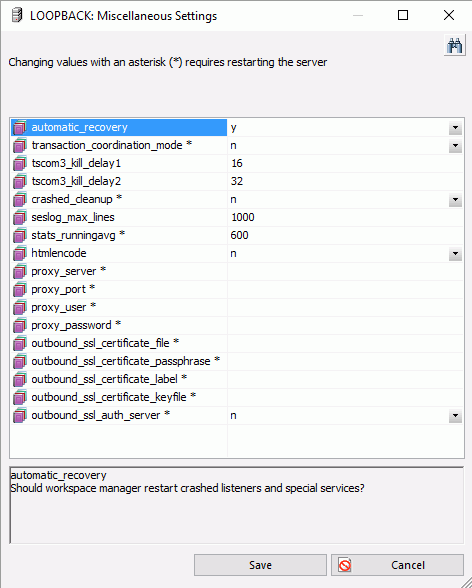Screen dimensions: 472x588
Task: Click the seslog_max_lines value 1000
Action: coord(243,218)
